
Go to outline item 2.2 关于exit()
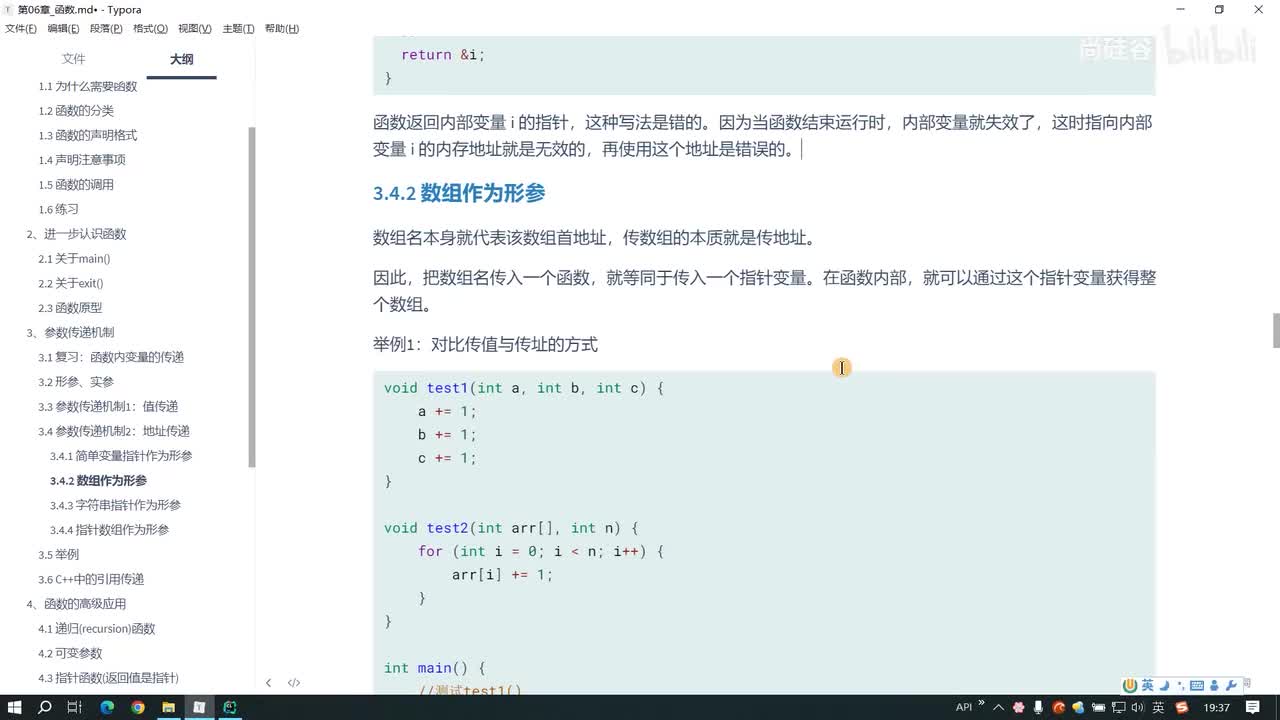pos(71,284)
